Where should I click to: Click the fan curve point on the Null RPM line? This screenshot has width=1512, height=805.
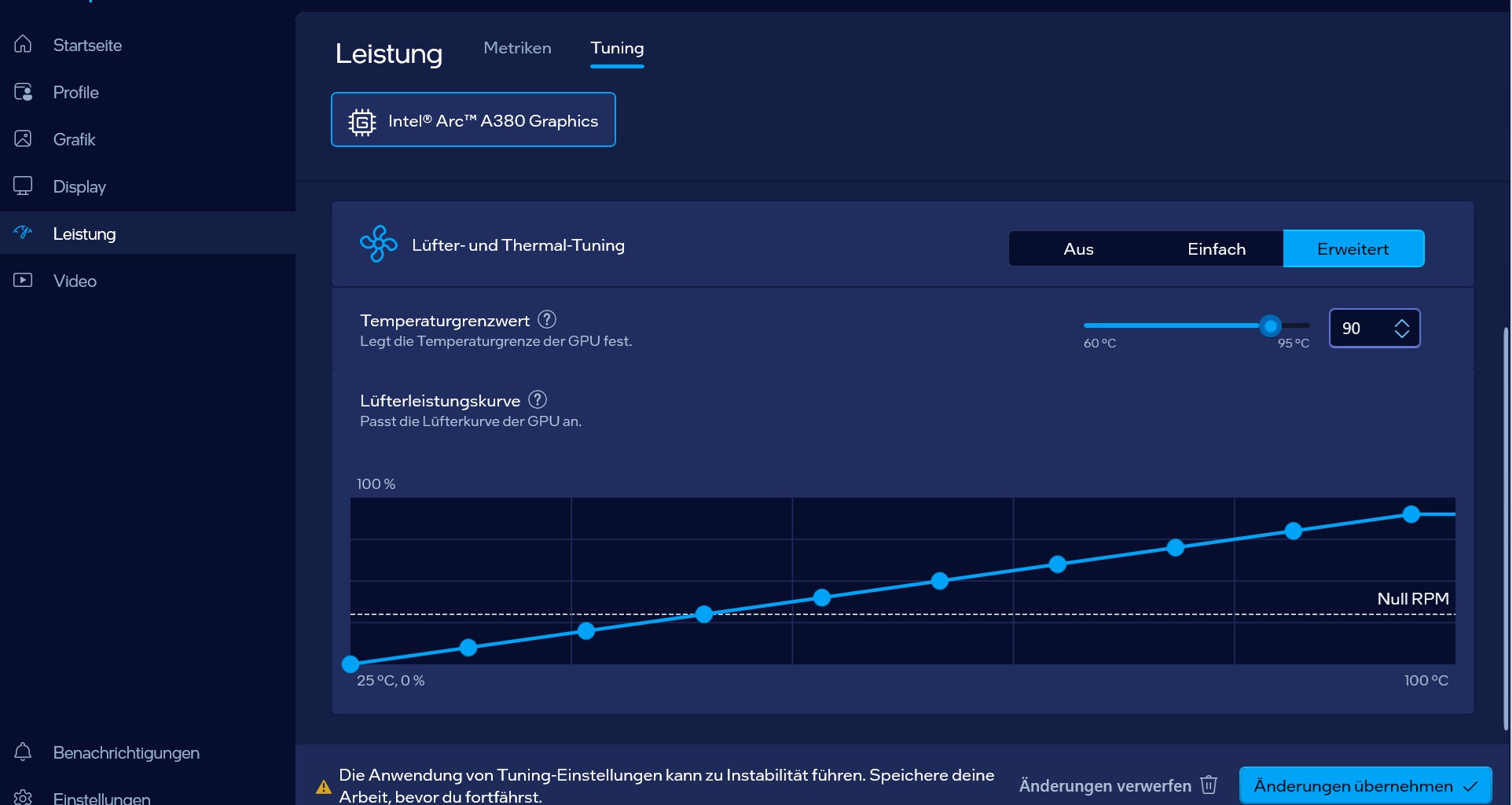pos(704,614)
